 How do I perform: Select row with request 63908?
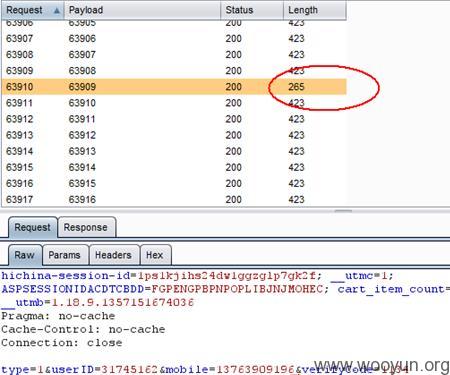tap(174, 55)
